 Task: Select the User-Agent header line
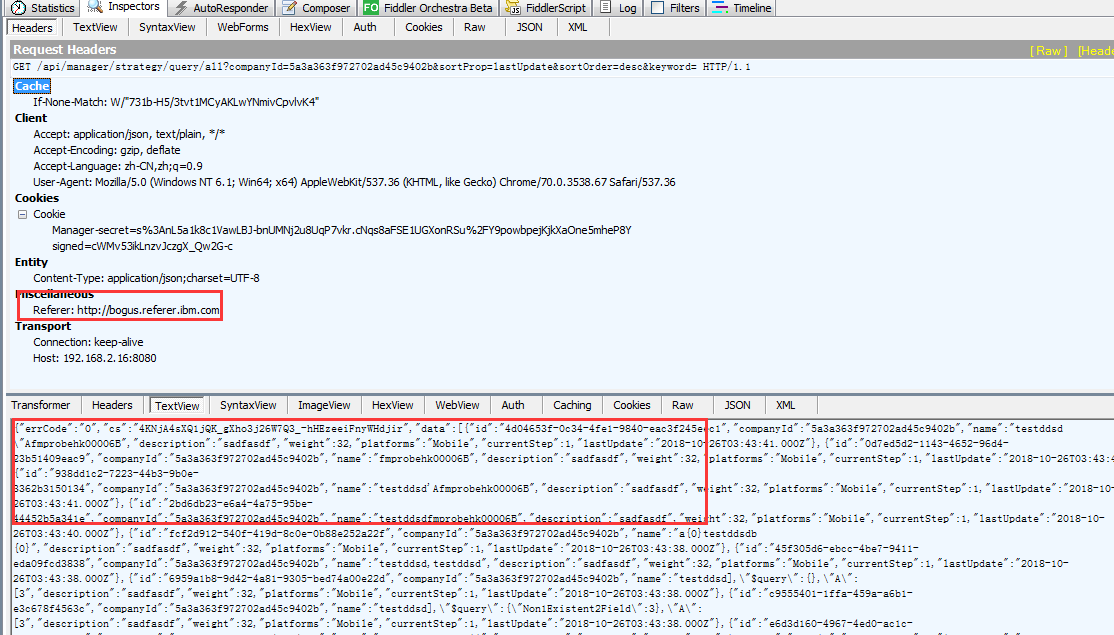coord(354,182)
